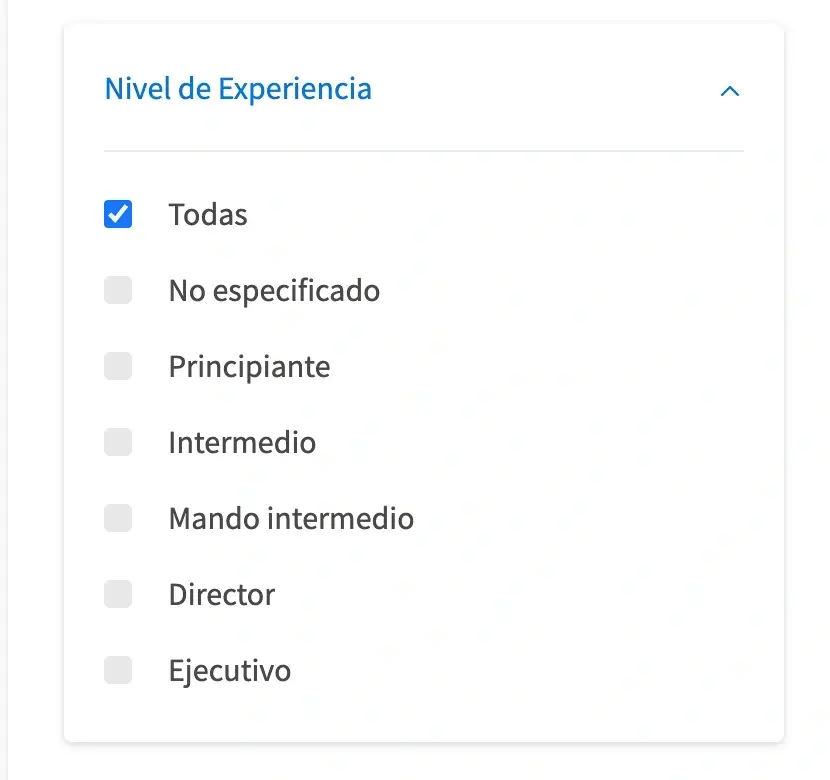Screen dimensions: 830x780
Task: Enable the No especificado checkbox
Action: 118,291
